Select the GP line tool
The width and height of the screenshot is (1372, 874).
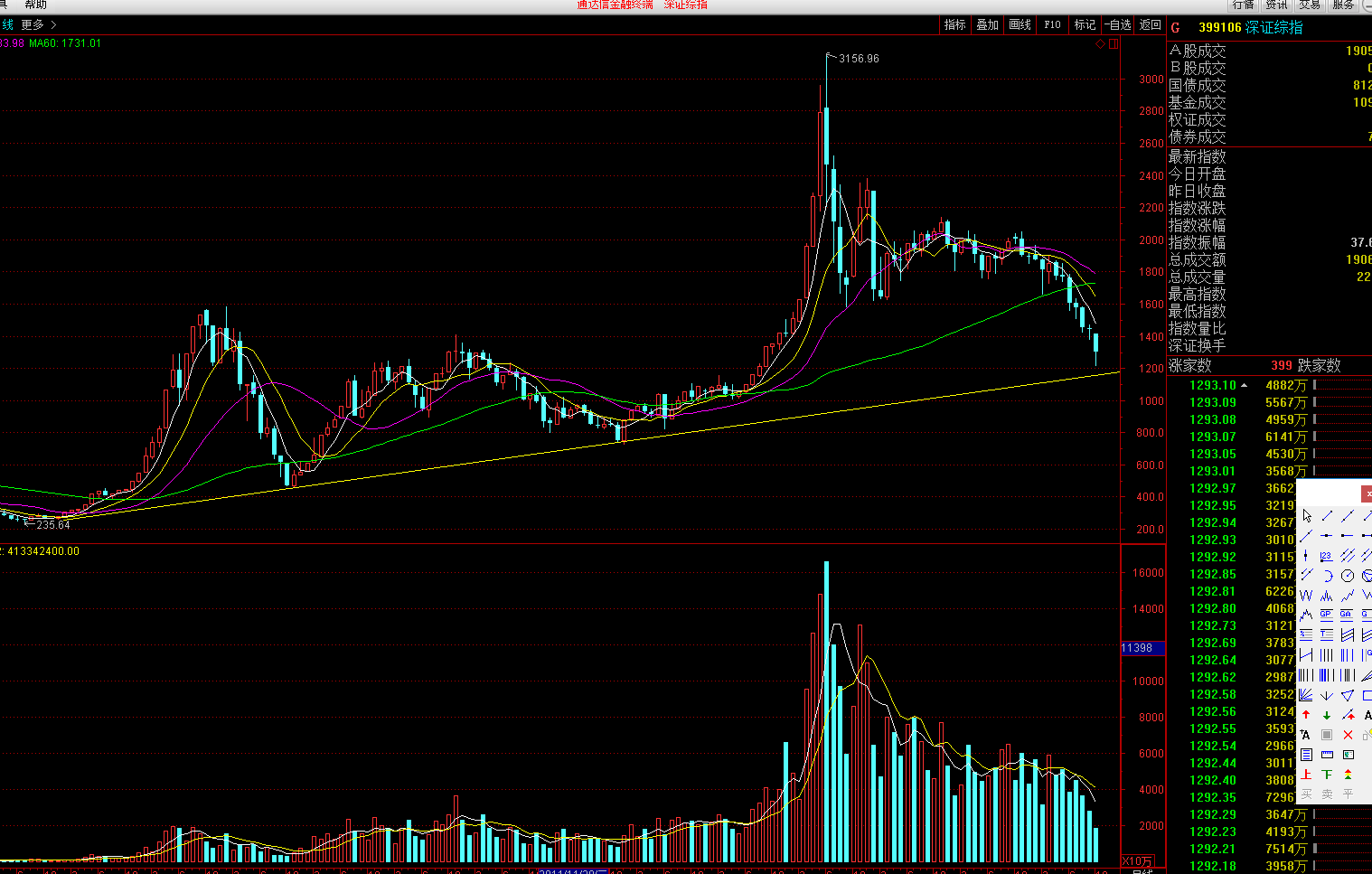tap(1326, 615)
